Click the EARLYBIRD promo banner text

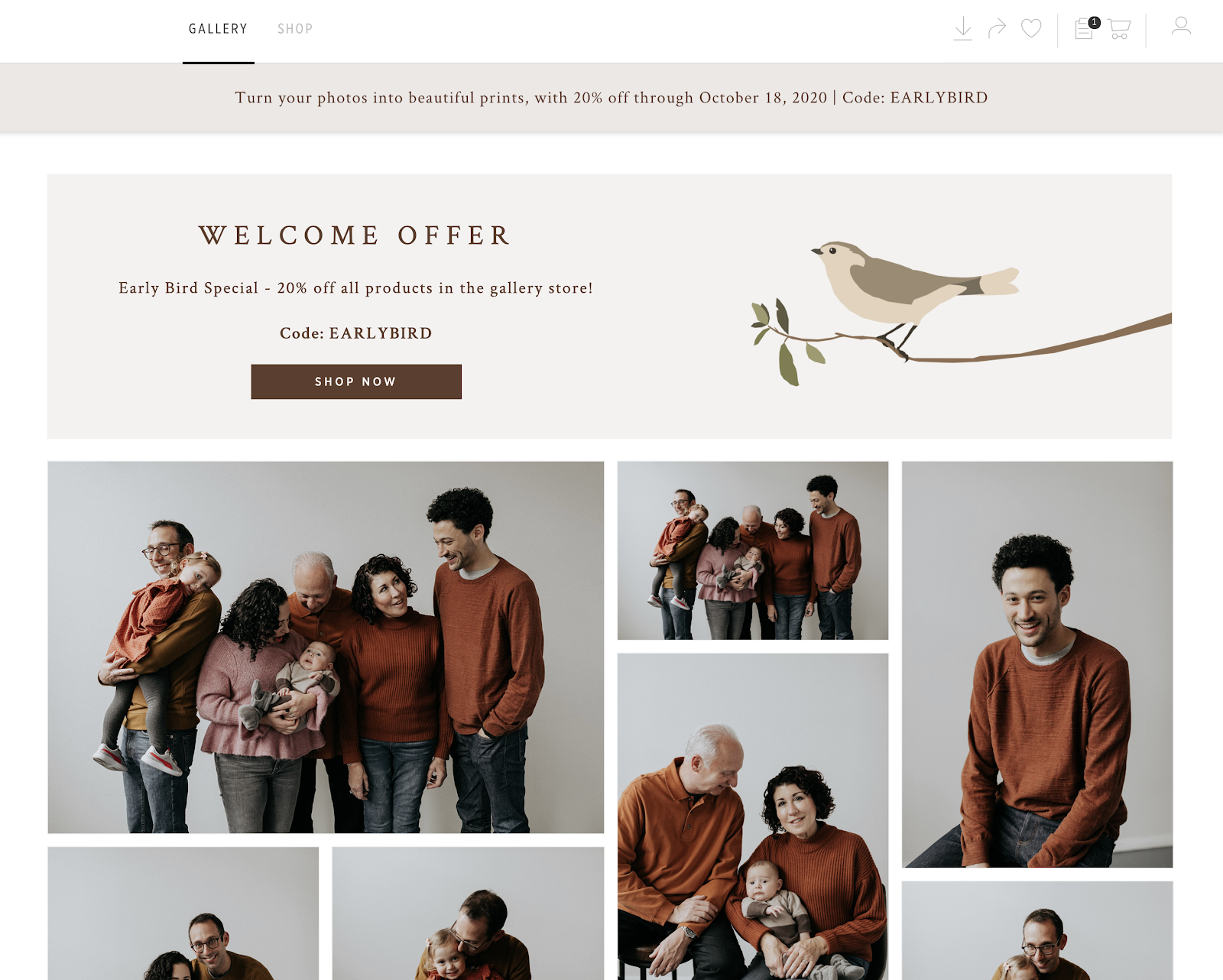(x=611, y=98)
